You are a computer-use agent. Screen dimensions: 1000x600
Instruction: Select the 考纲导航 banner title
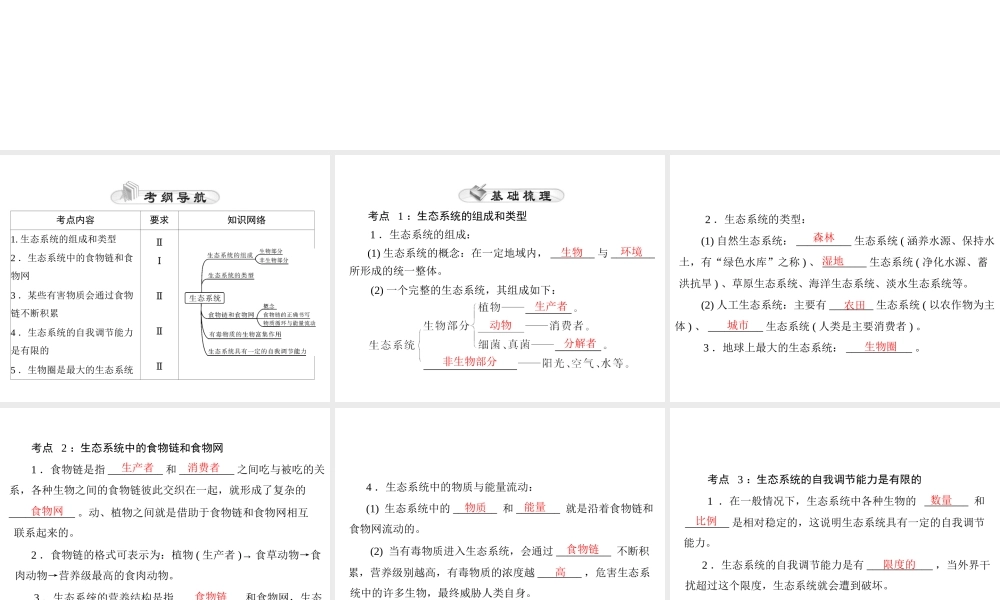click(174, 197)
